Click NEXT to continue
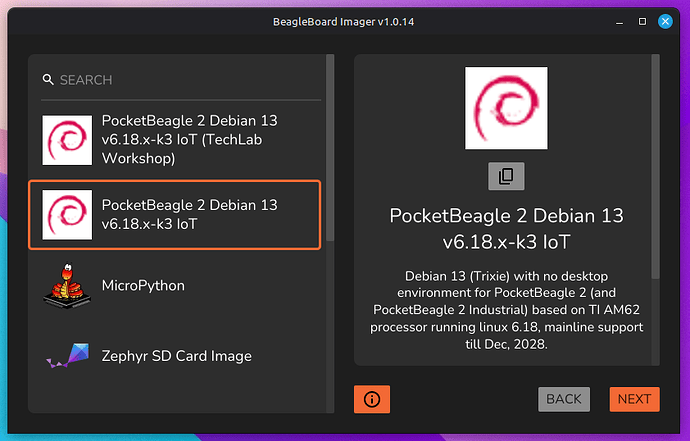The height and width of the screenshot is (441, 690). tap(635, 399)
